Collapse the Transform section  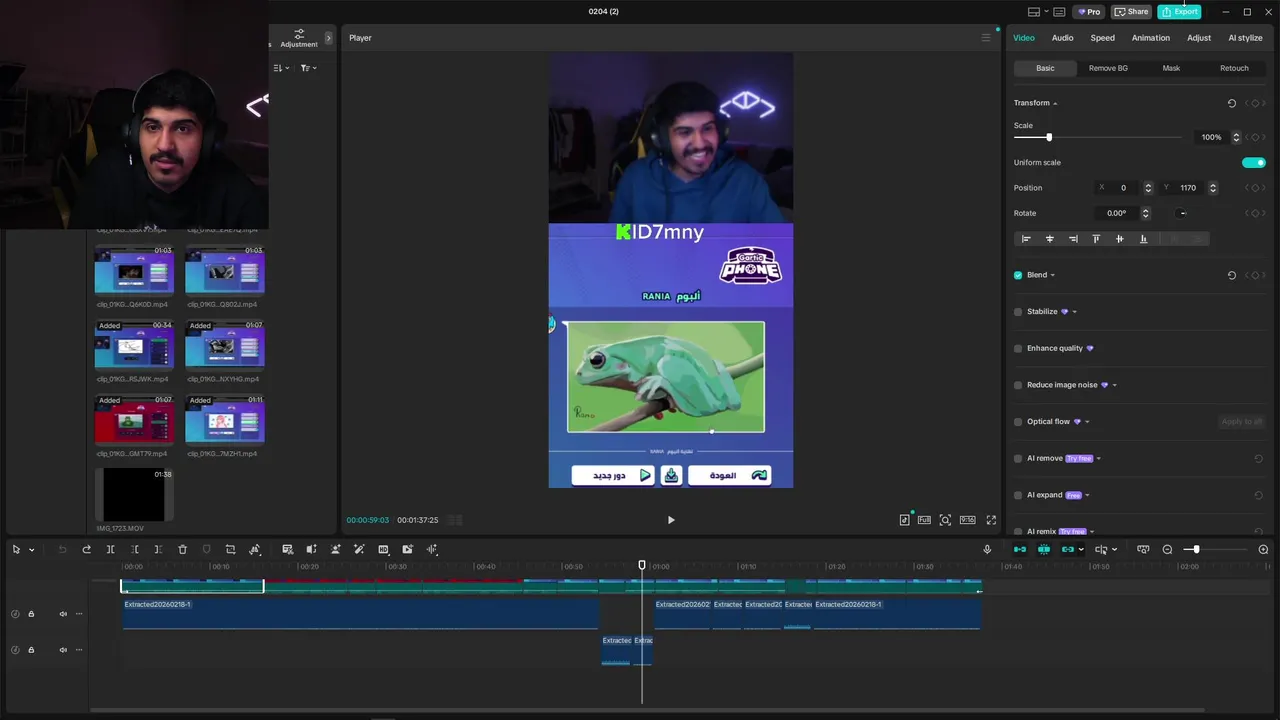pyautogui.click(x=1055, y=103)
